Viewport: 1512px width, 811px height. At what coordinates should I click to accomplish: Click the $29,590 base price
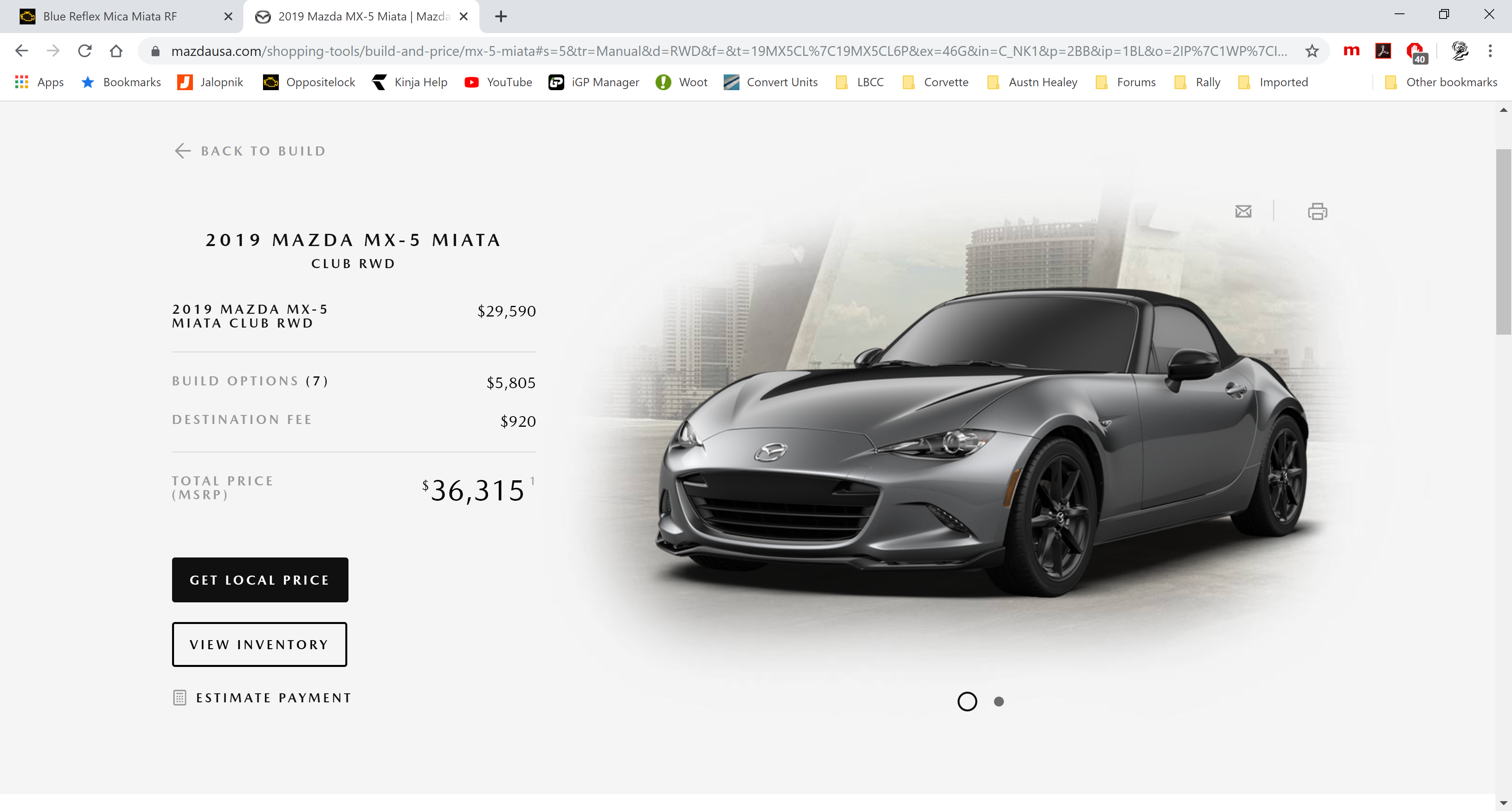pos(506,311)
